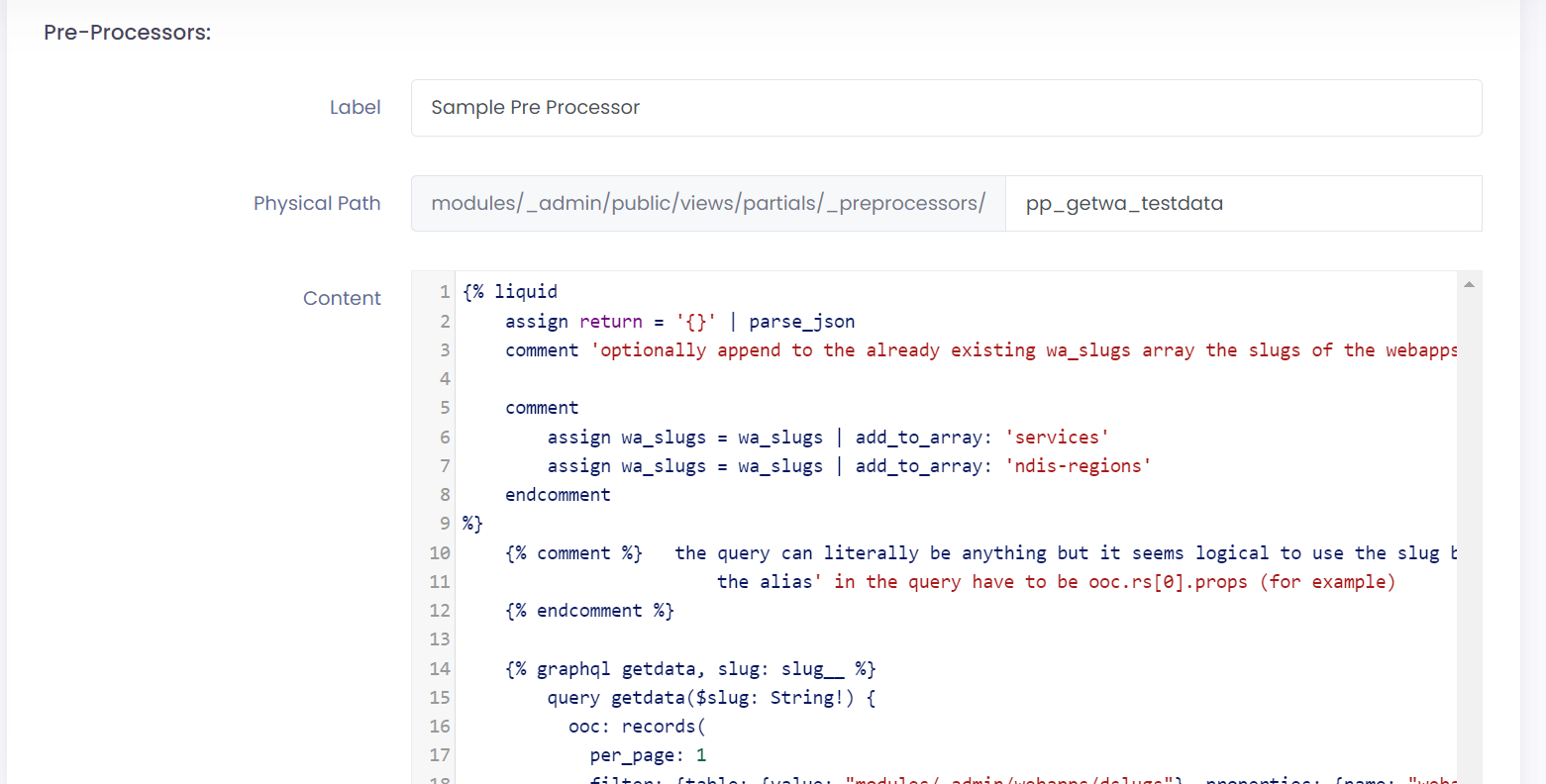This screenshot has height=784, width=1546.
Task: Click the {% comment %} tag on line 10
Action: [573, 553]
